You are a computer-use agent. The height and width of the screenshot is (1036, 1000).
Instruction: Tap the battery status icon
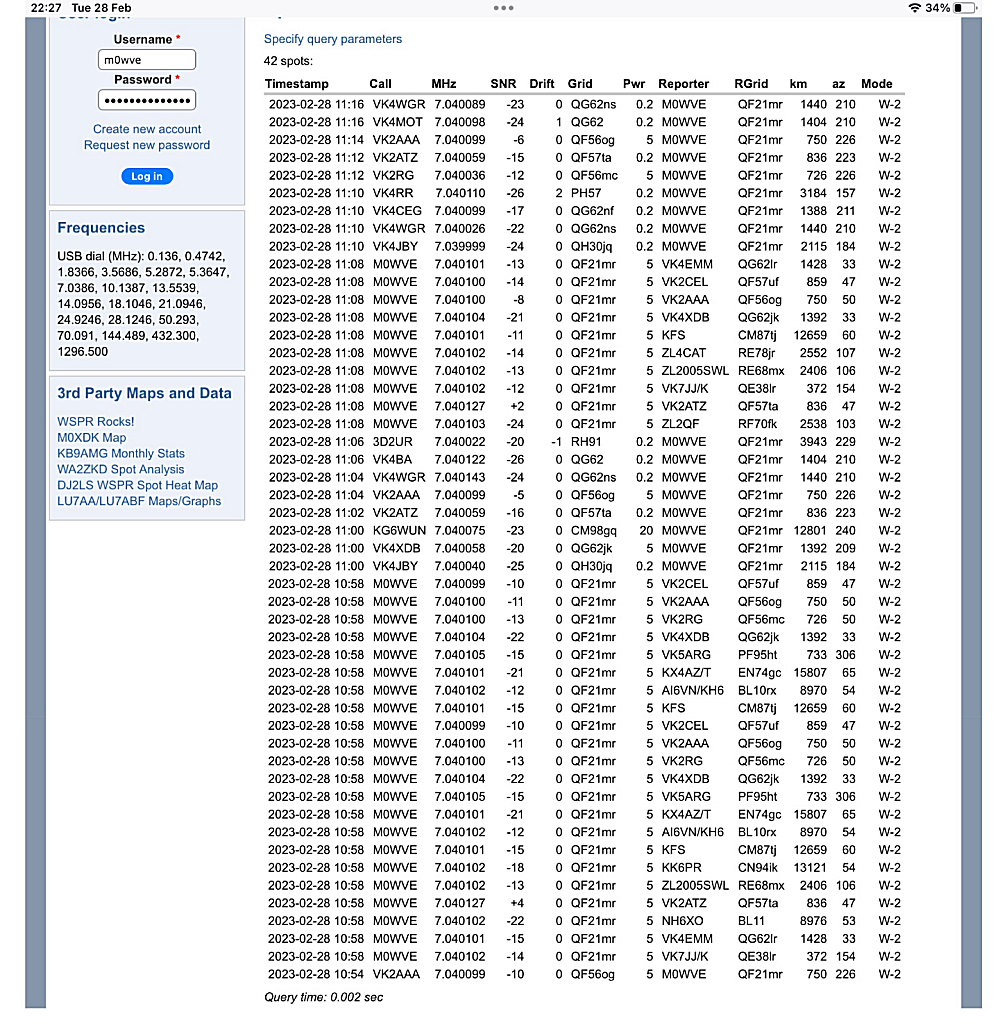[964, 8]
